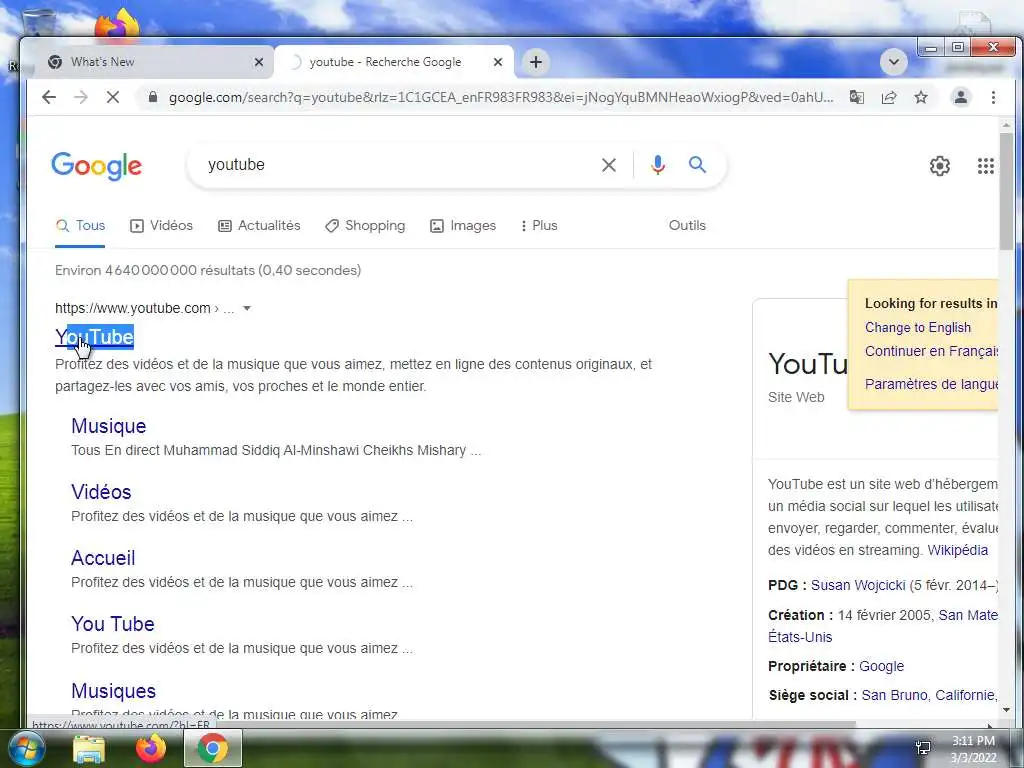This screenshot has width=1024, height=768.
Task: Click the Environ 4 640 000 000 résultats text
Action: pyautogui.click(x=208, y=270)
